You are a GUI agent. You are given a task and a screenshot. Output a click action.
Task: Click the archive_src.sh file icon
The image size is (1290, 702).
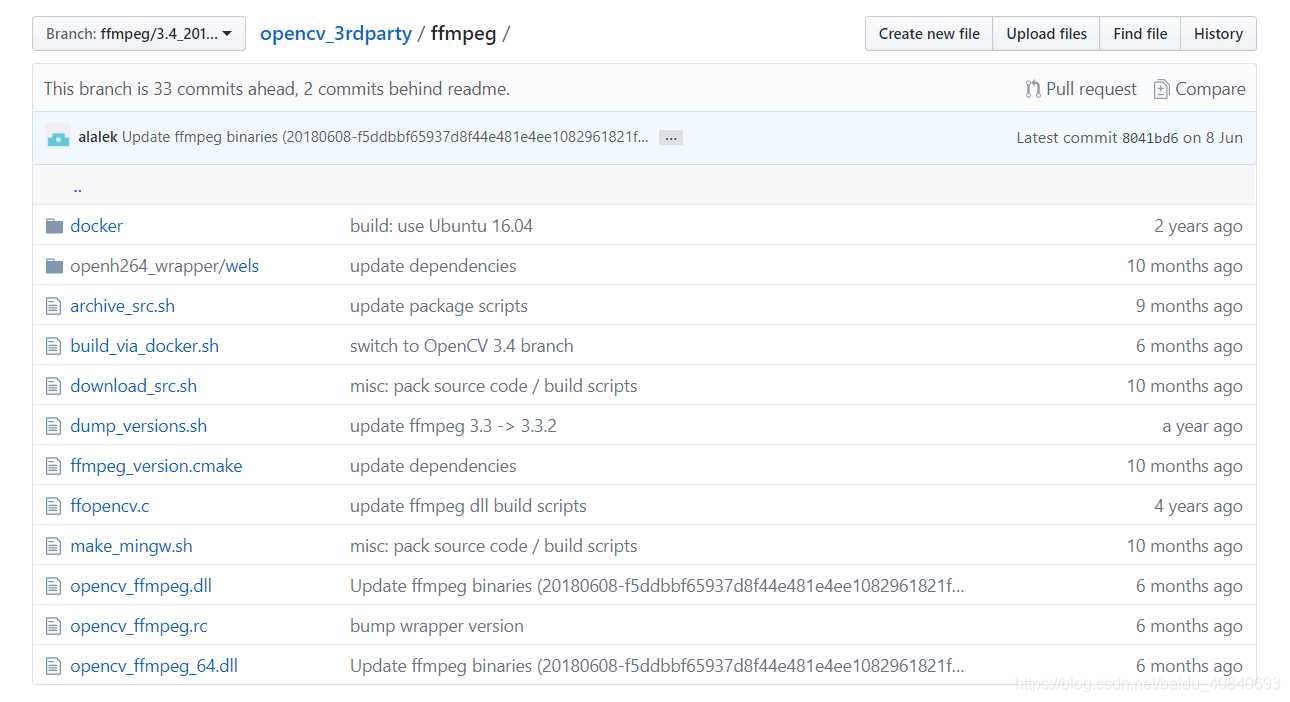[54, 306]
